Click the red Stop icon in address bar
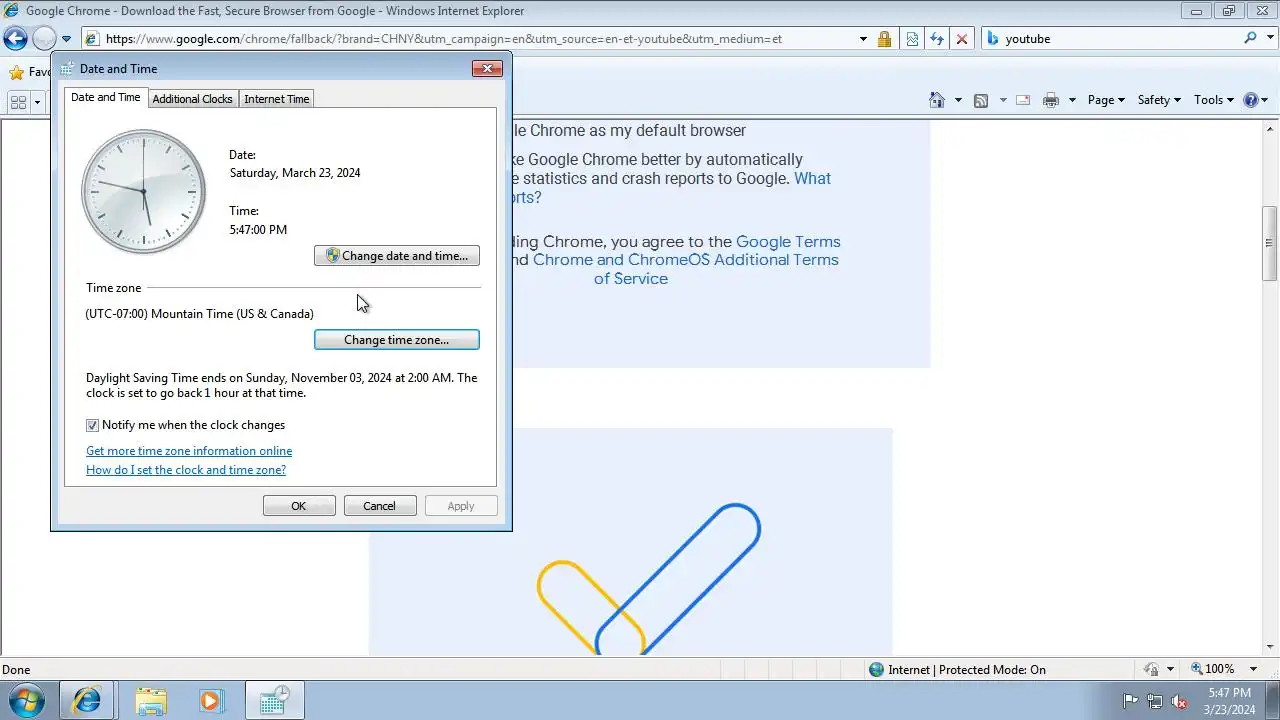1280x720 pixels. pos(961,39)
